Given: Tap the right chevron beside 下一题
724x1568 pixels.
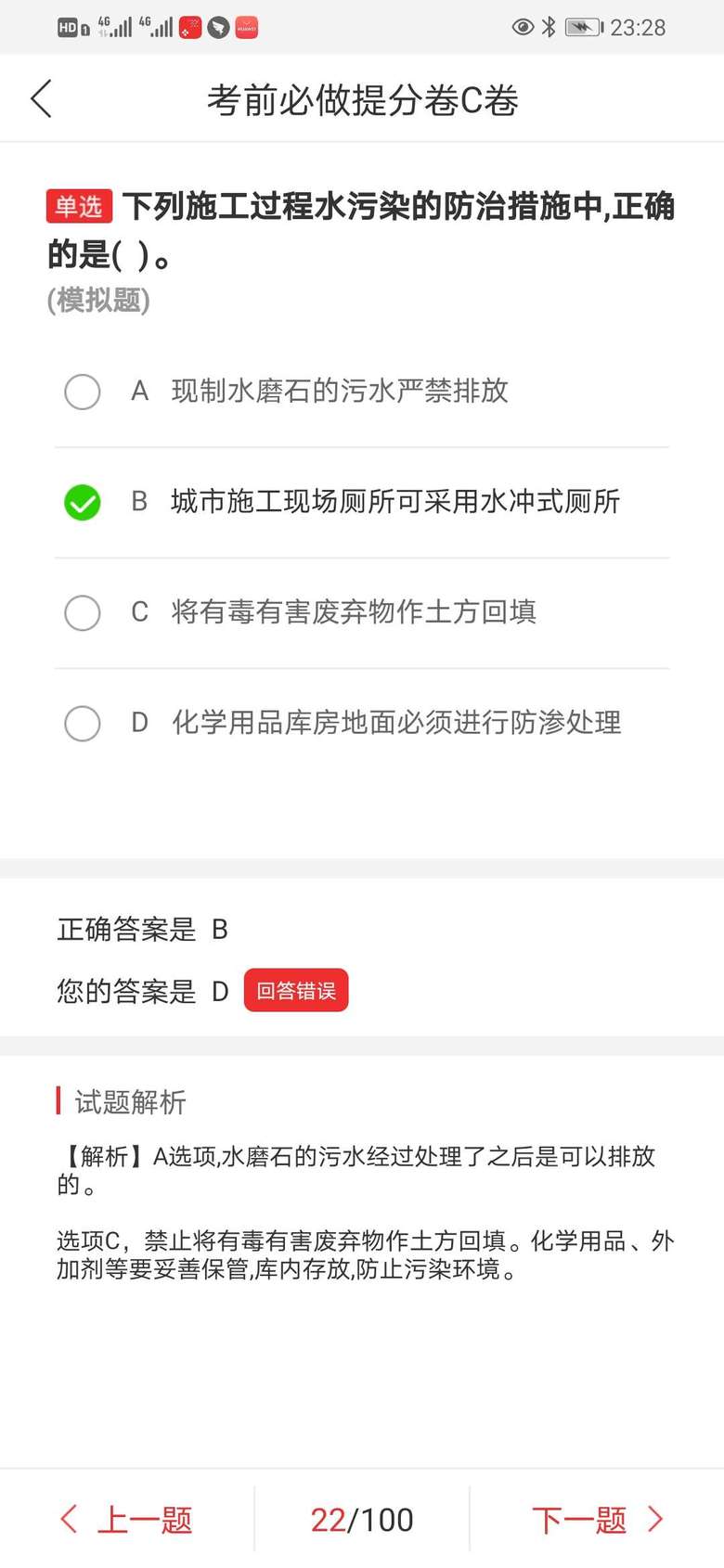Looking at the screenshot, I should 655,1519.
